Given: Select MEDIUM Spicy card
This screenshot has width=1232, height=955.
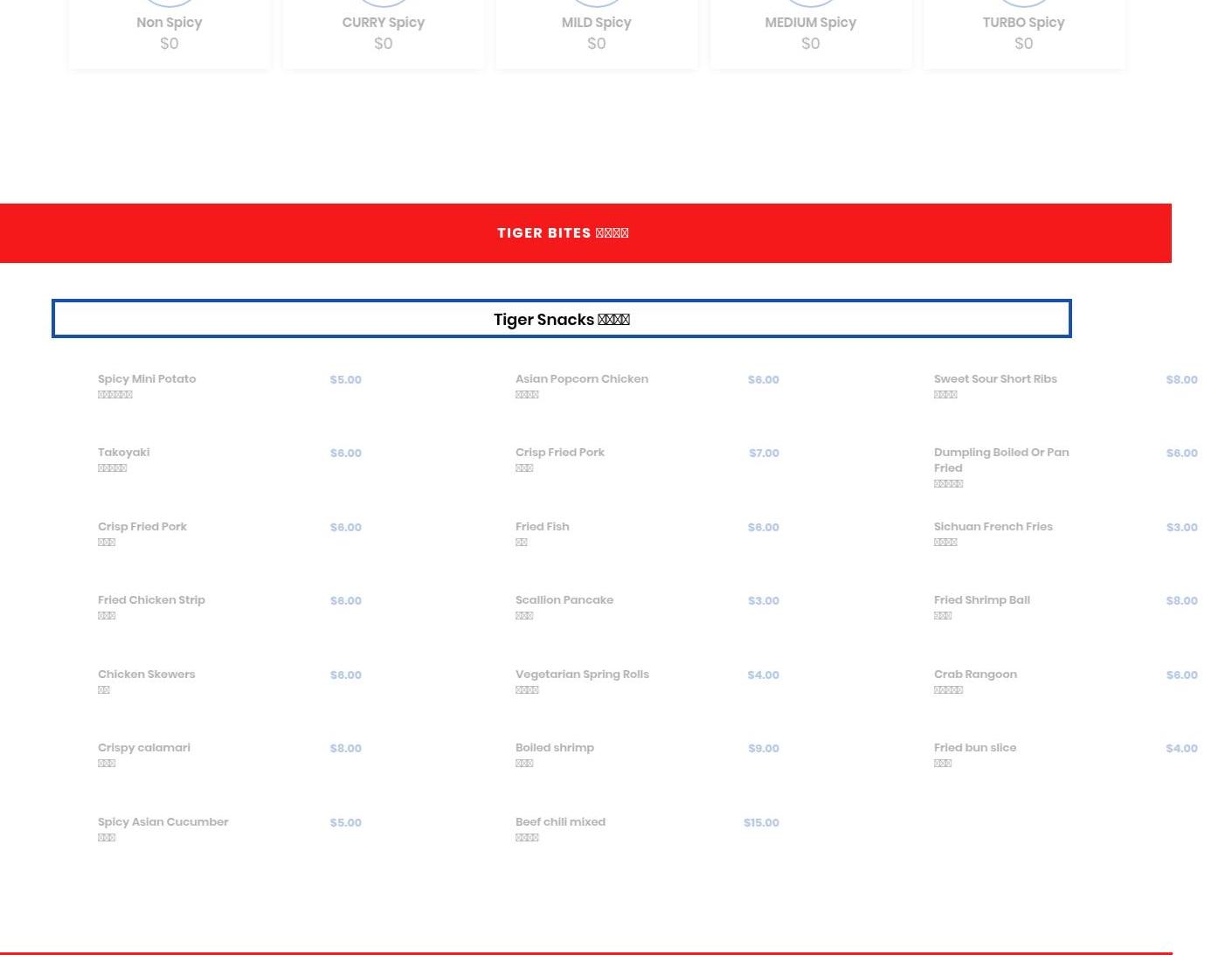Looking at the screenshot, I should tap(810, 31).
